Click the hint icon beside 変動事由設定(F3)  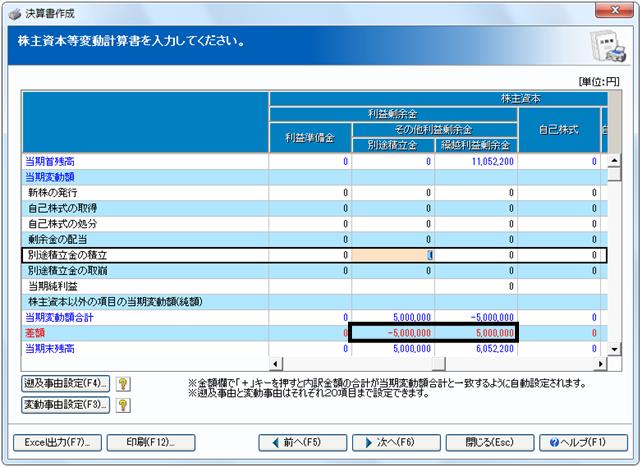tap(123, 405)
